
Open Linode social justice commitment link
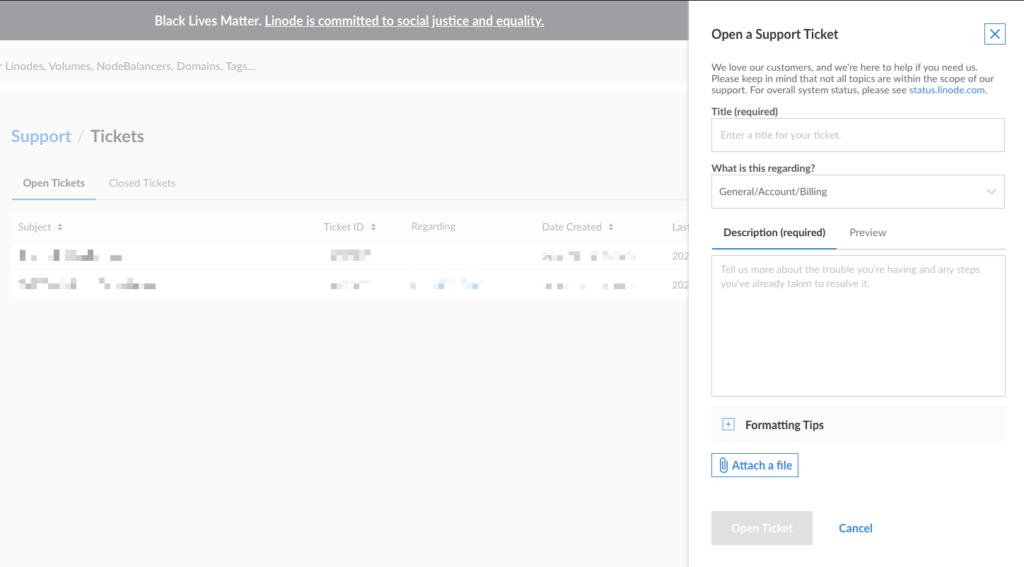point(404,21)
